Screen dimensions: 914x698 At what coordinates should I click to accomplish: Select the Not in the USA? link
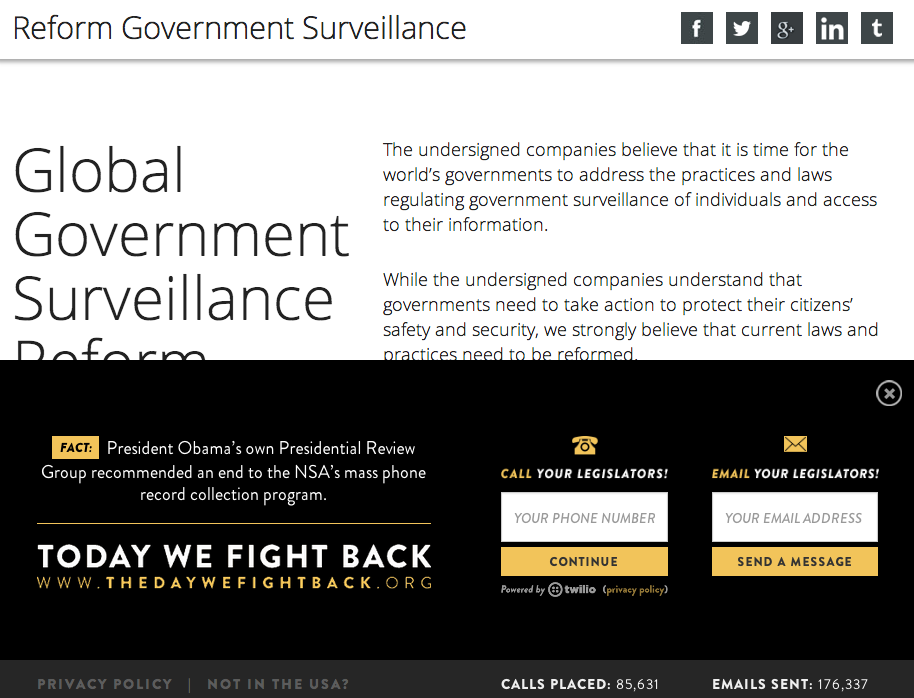[278, 684]
